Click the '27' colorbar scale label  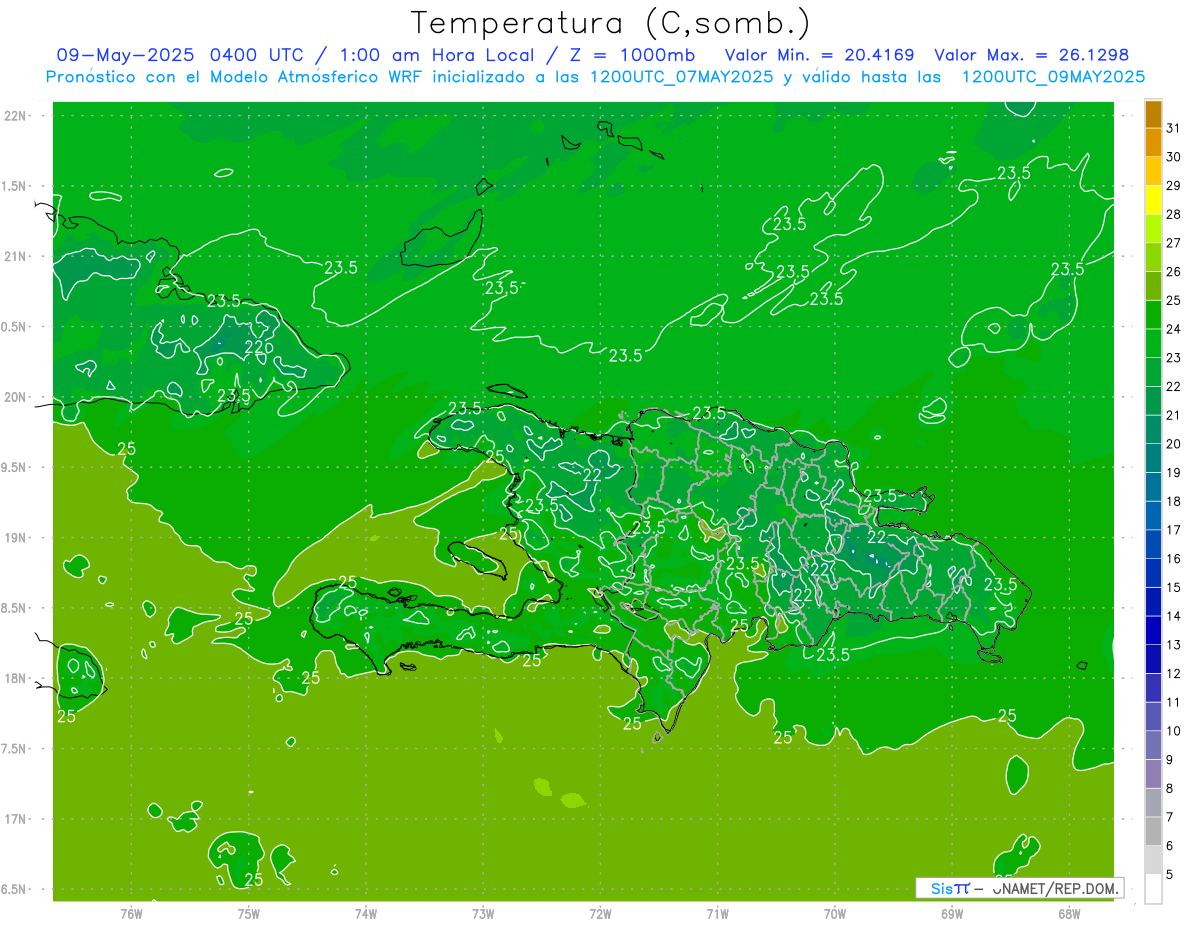[1174, 243]
